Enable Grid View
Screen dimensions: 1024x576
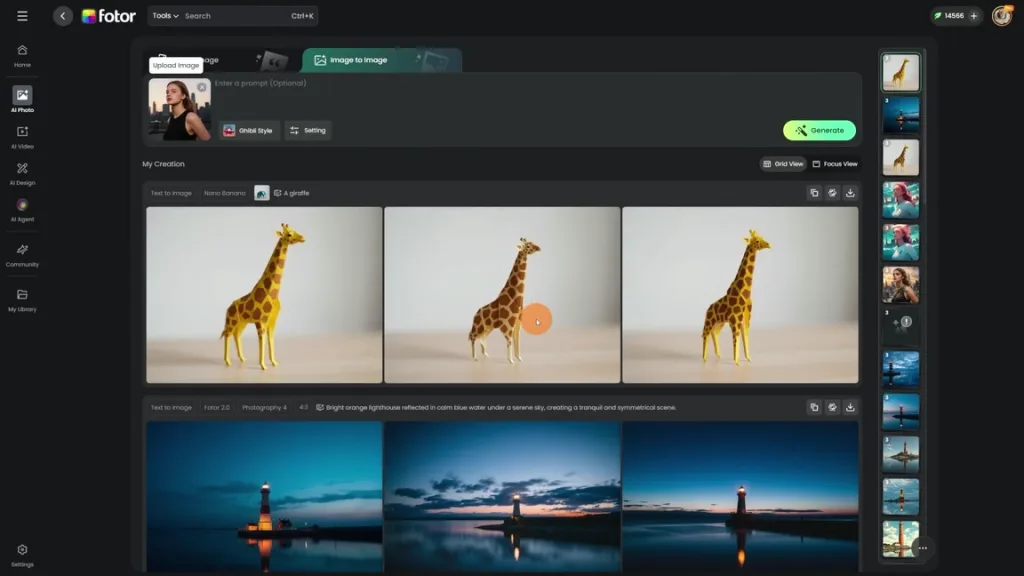pos(783,163)
